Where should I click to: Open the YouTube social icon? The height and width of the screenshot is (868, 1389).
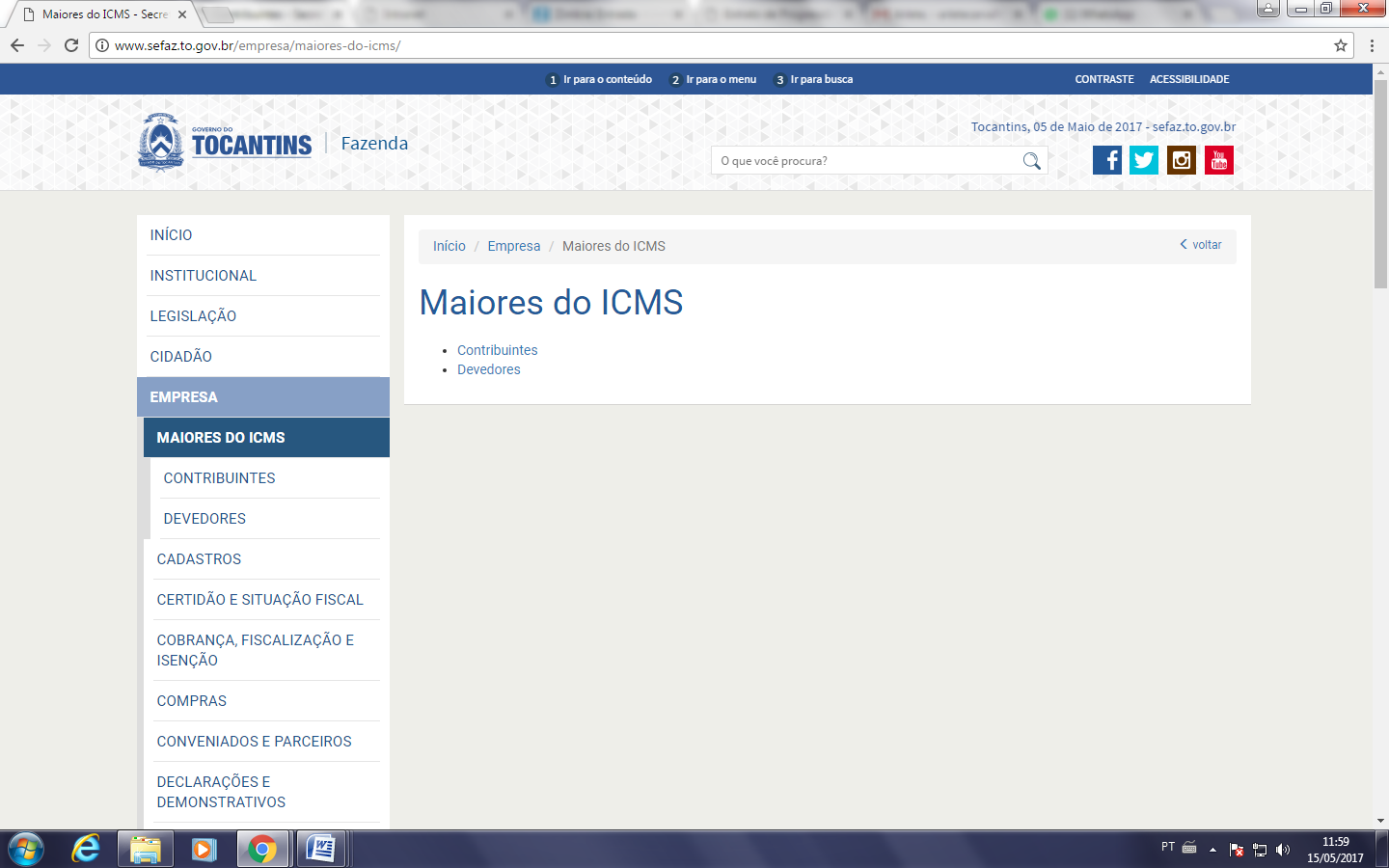tap(1219, 160)
